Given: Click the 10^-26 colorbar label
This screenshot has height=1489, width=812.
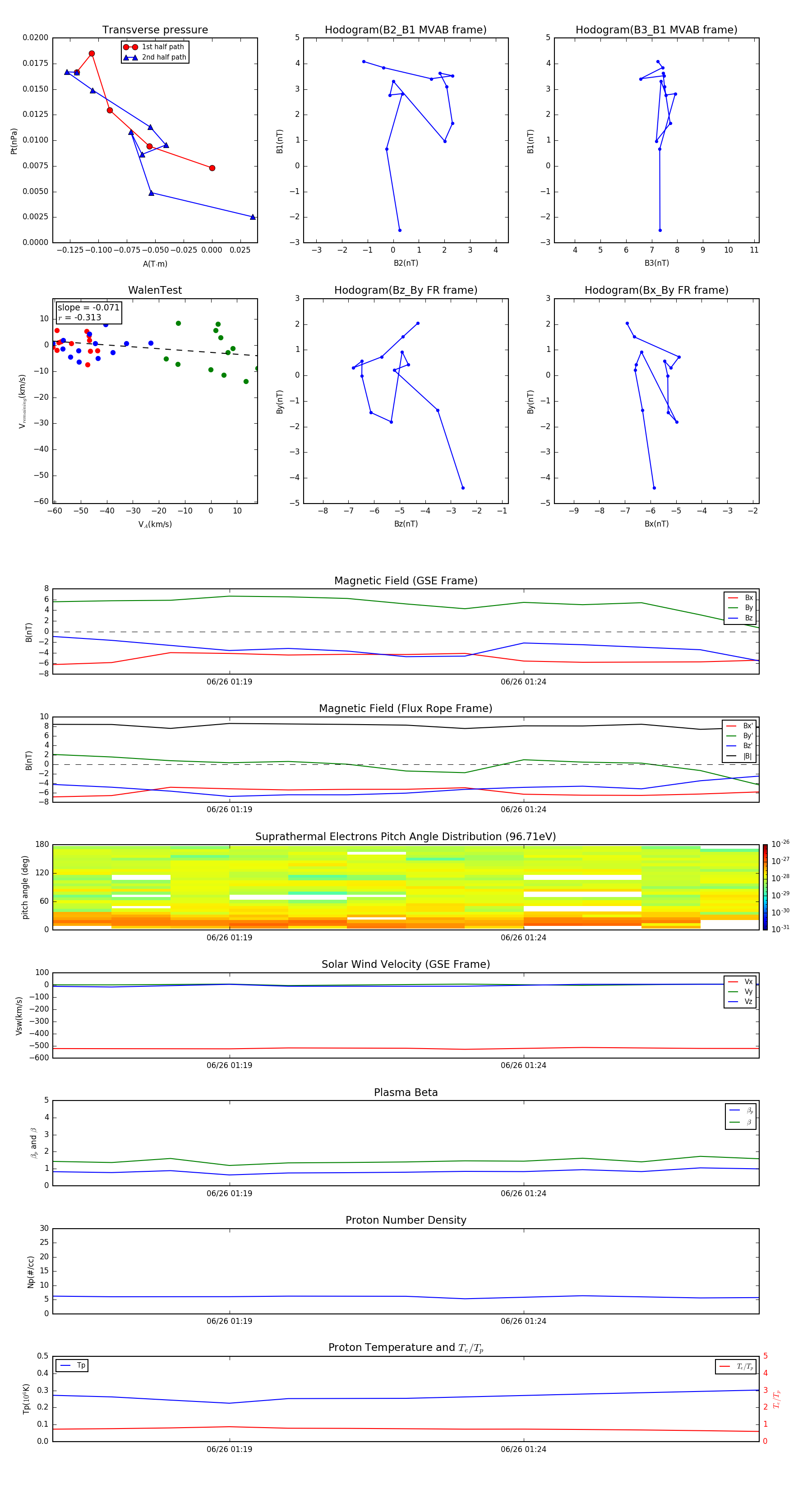Looking at the screenshot, I should 780,844.
